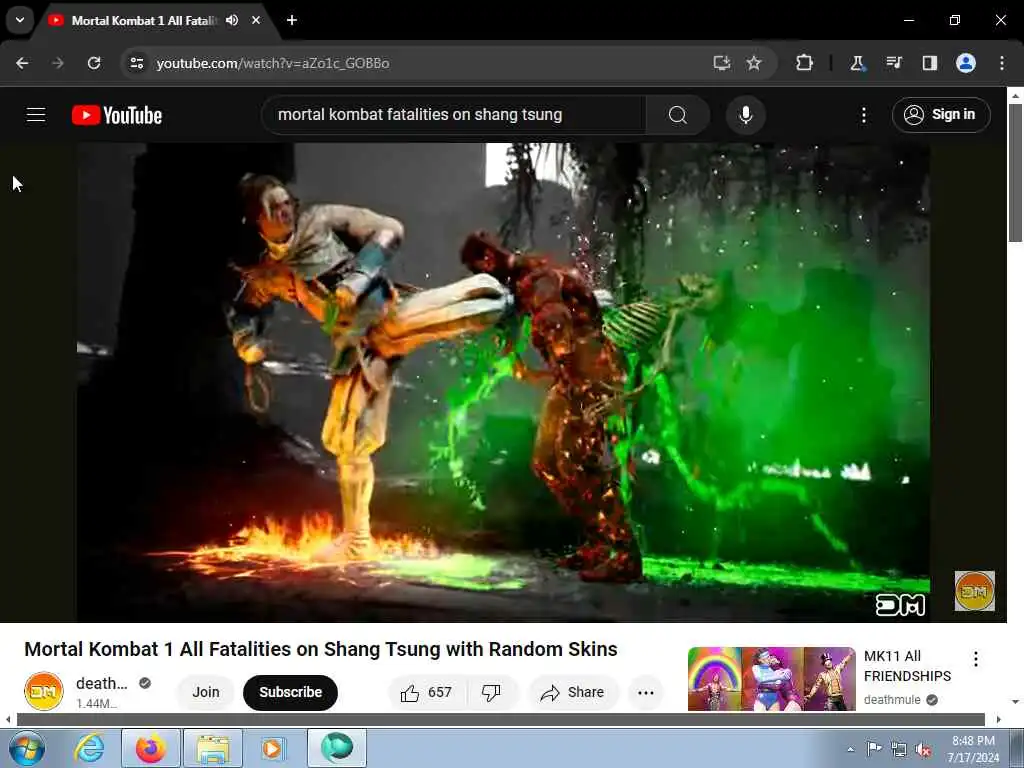Reload the page
The image size is (1024, 768).
[94, 63]
